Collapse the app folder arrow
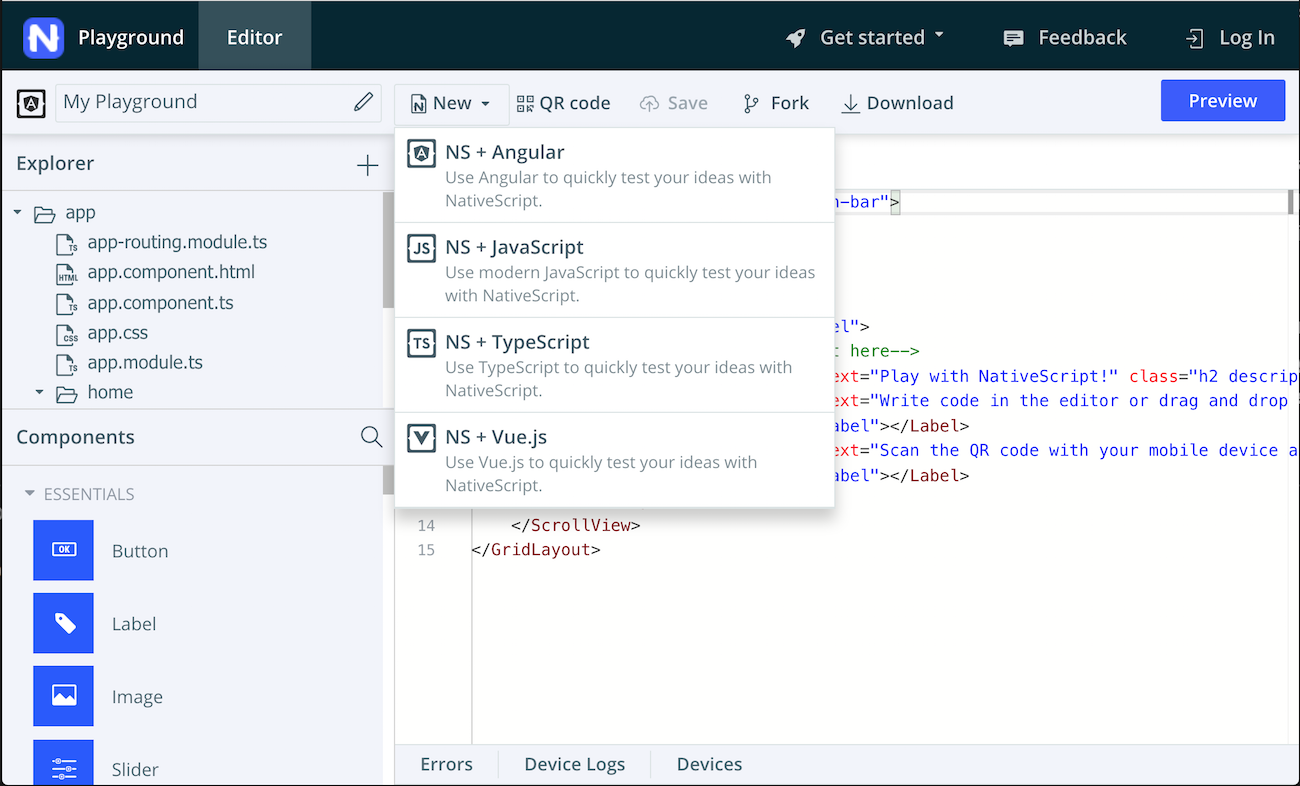This screenshot has width=1300, height=786. 18,213
